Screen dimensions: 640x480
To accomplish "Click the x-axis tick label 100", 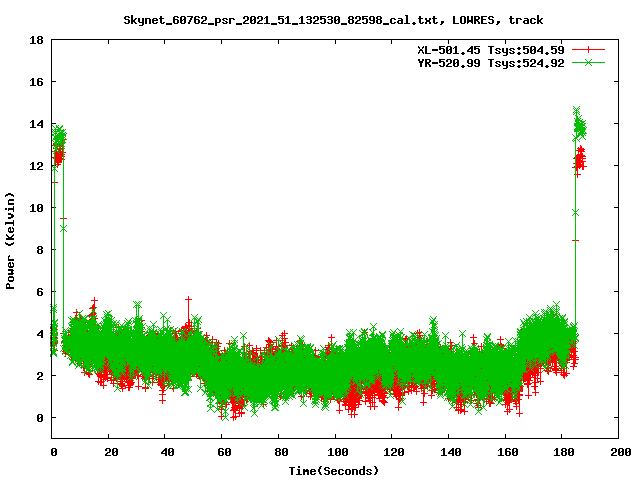I will click(x=338, y=452).
